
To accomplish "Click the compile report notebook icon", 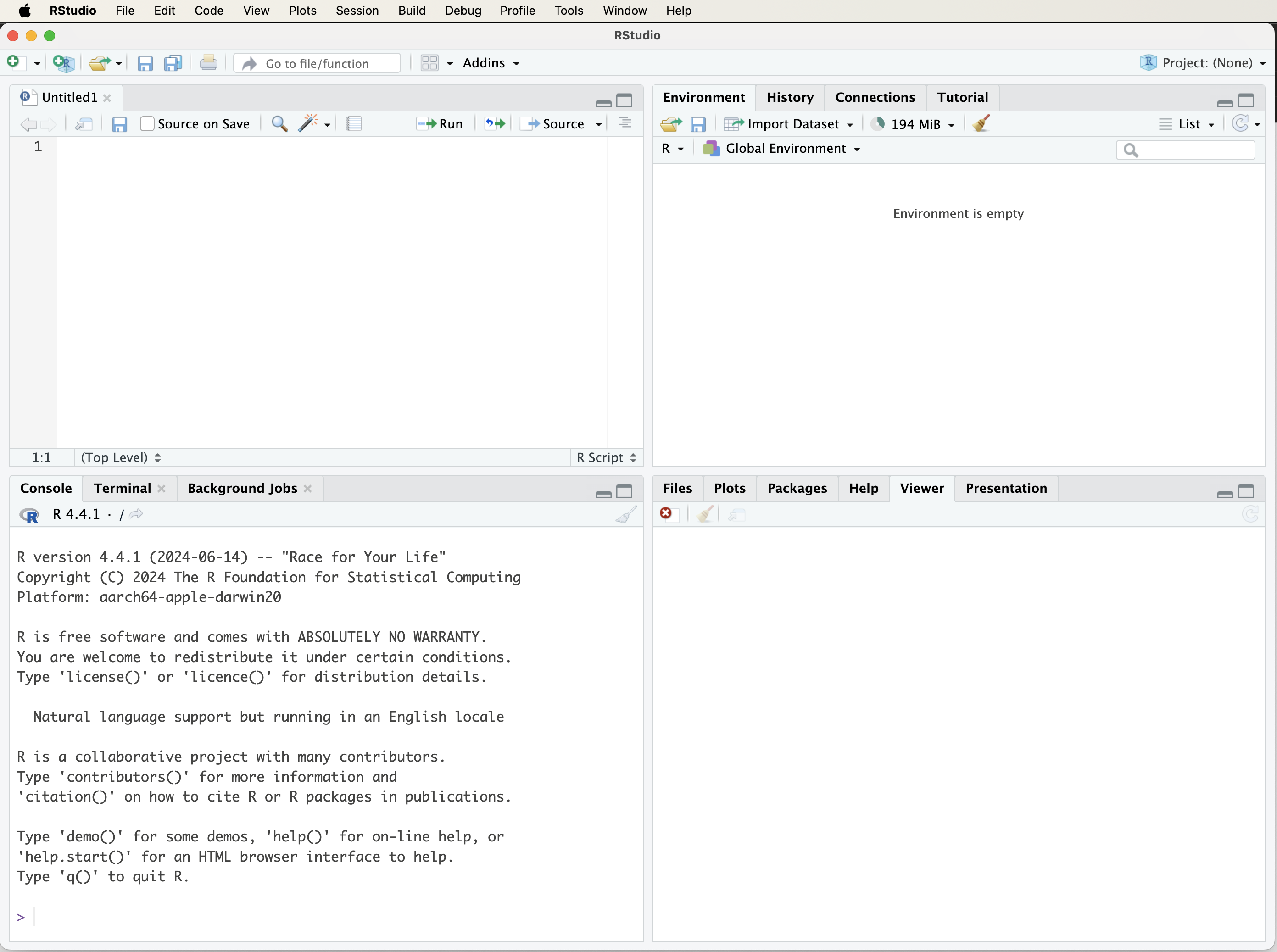I will (x=354, y=124).
